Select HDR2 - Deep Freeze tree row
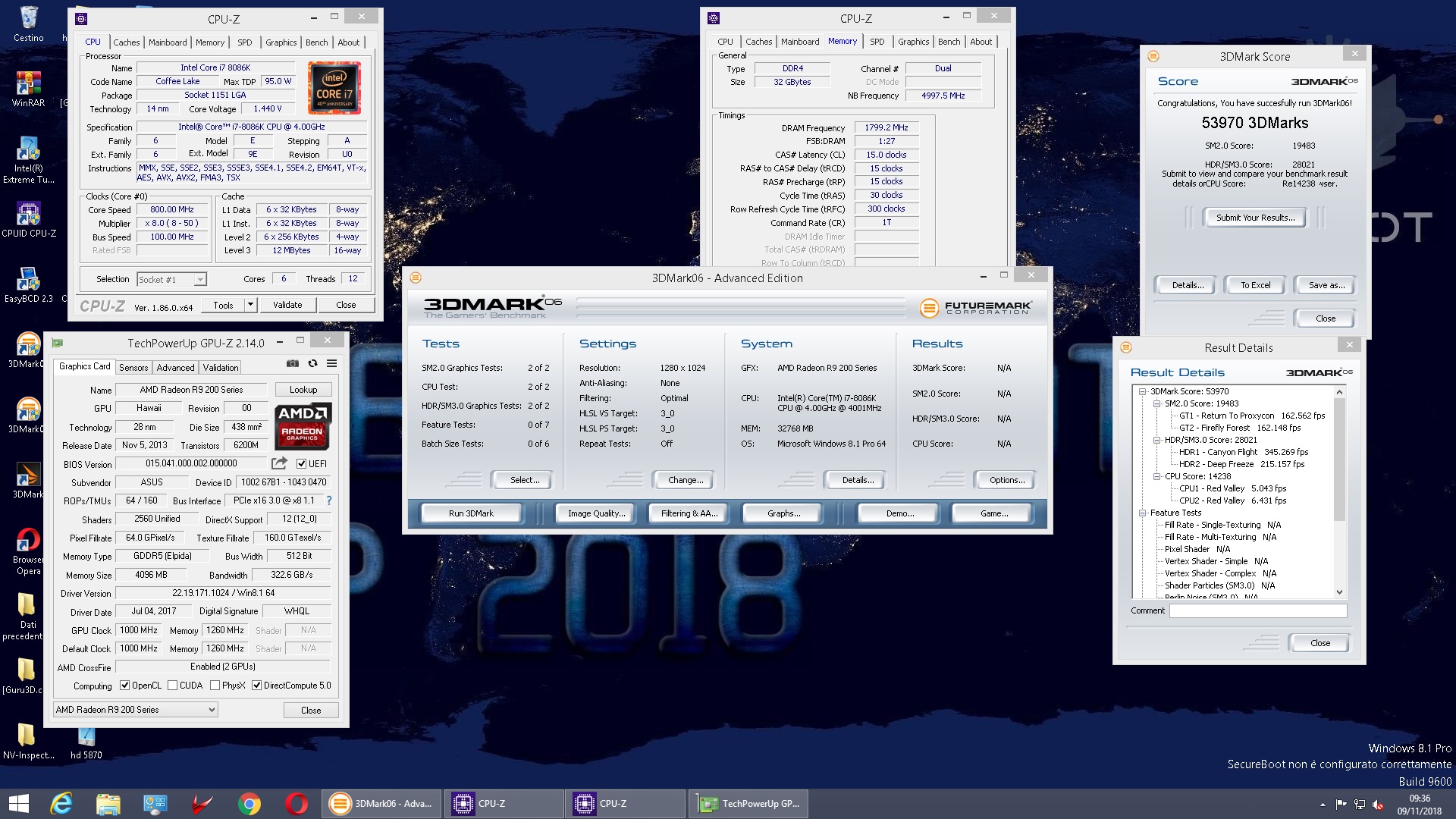The height and width of the screenshot is (819, 1456). coord(1241,464)
